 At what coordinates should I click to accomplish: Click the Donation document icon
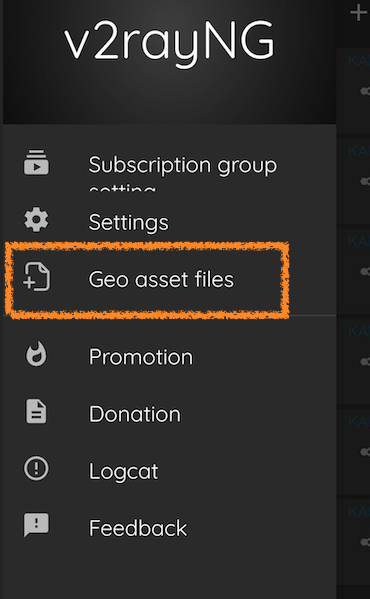pos(36,411)
